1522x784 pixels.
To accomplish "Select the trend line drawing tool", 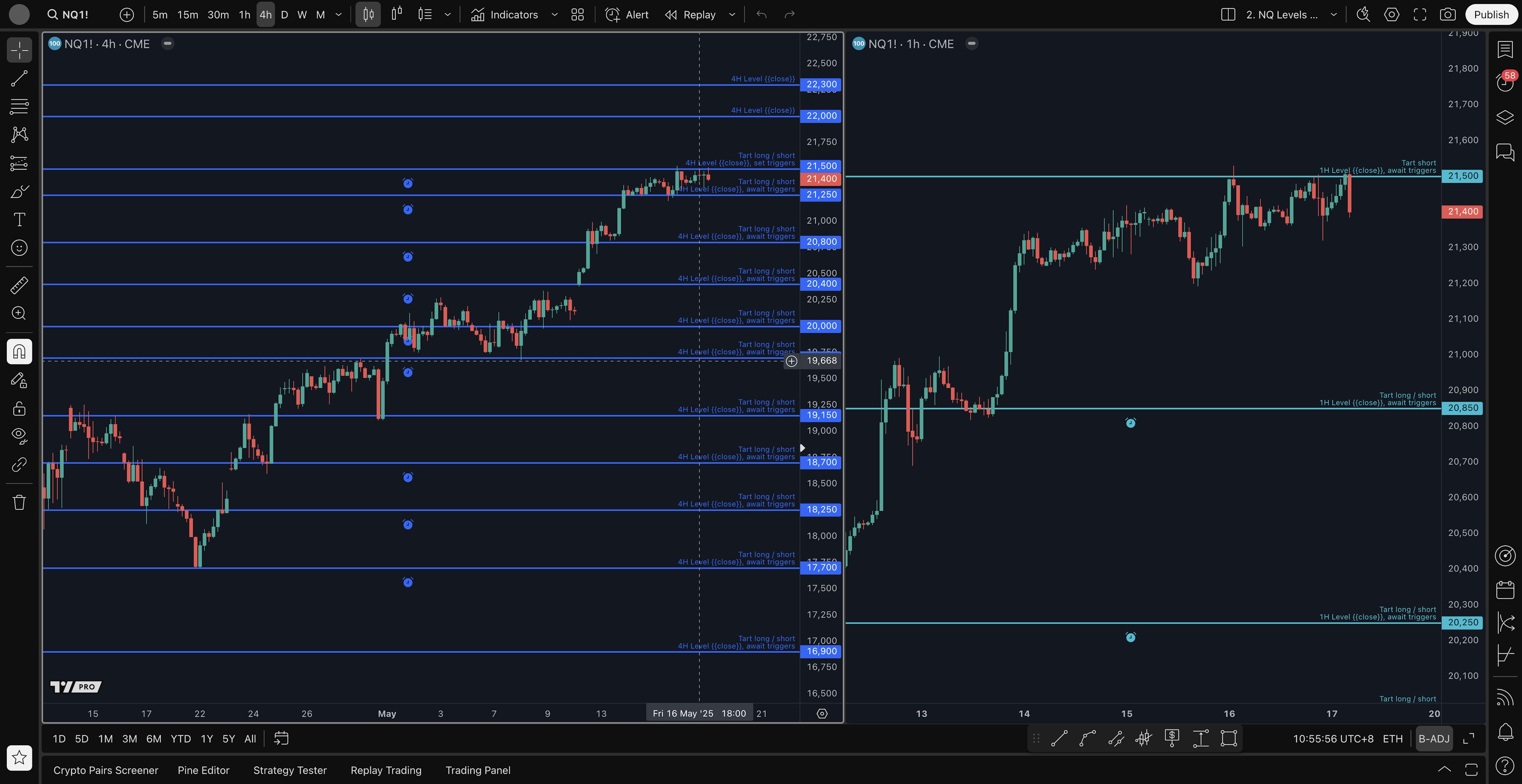I will pyautogui.click(x=19, y=78).
